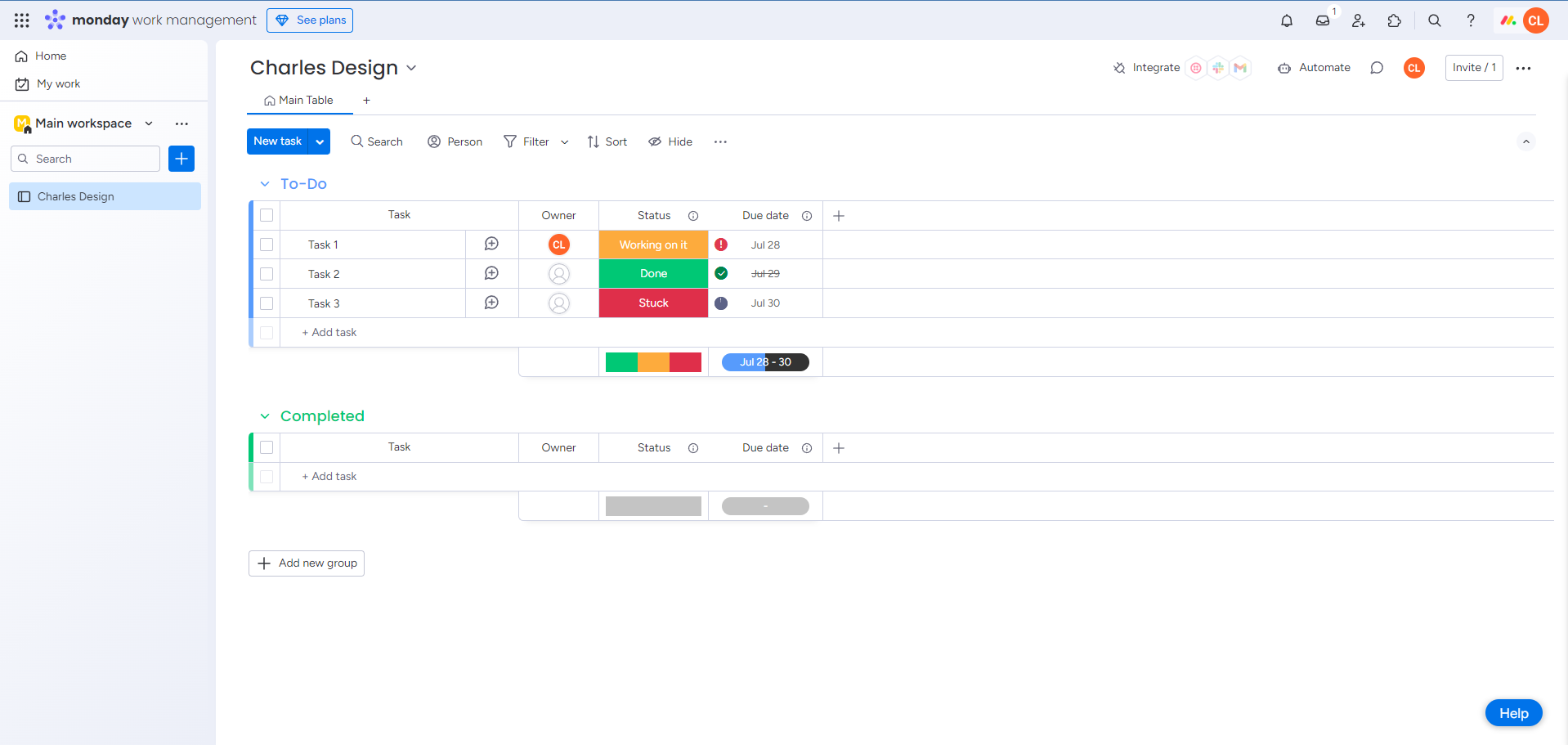The height and width of the screenshot is (745, 1568).
Task: Open the update conversation for Task 2
Action: click(491, 273)
